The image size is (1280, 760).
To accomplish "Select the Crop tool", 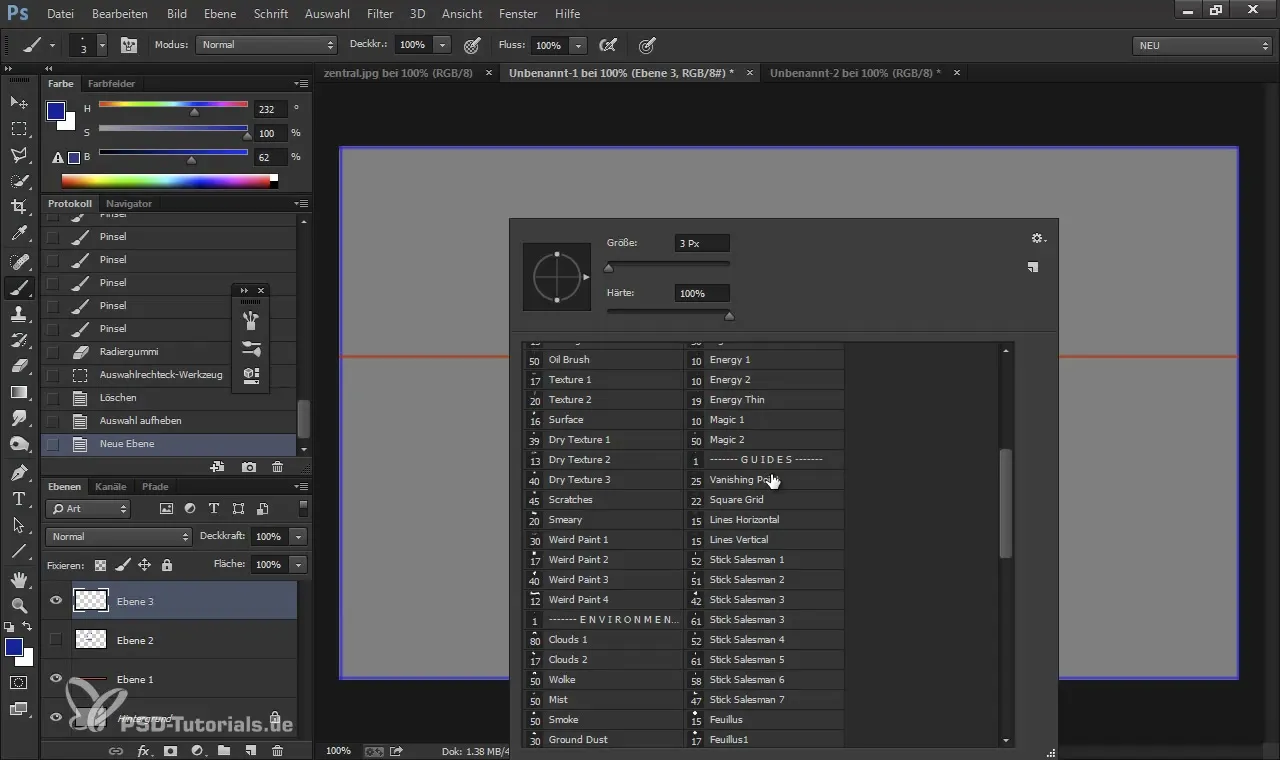I will [x=19, y=207].
